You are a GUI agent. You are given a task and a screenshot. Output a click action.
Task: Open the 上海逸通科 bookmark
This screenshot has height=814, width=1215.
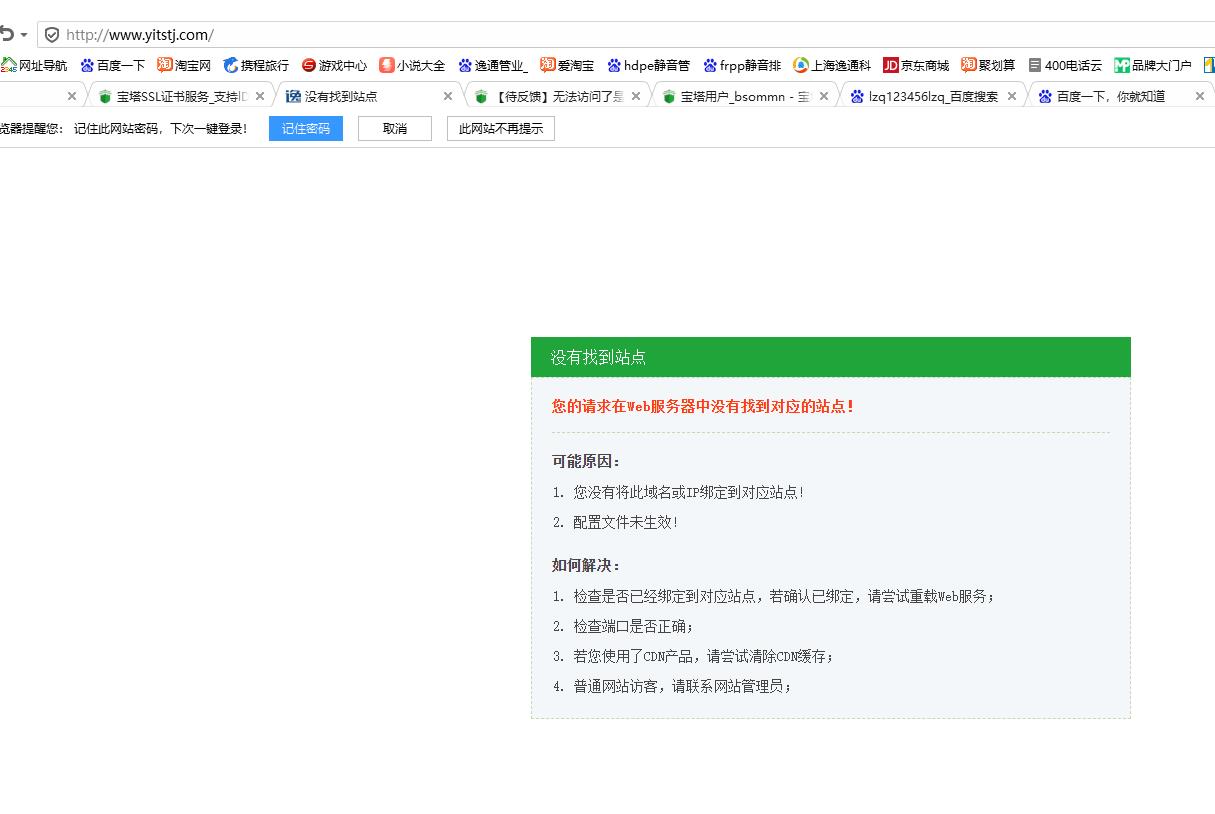tap(832, 65)
